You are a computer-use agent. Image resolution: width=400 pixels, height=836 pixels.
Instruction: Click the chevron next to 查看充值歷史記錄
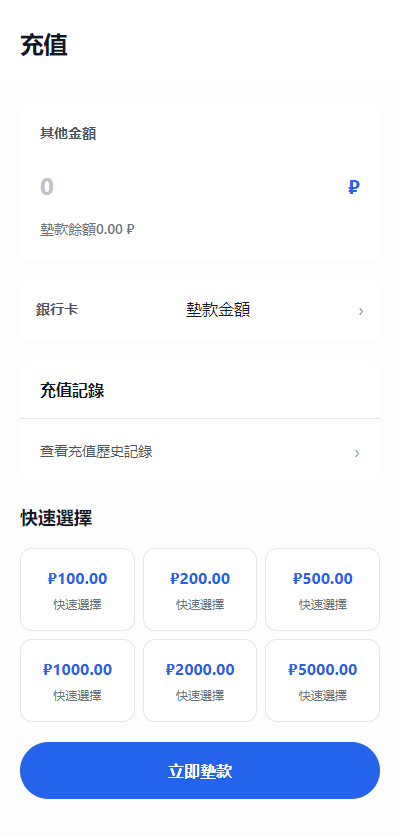(x=357, y=453)
